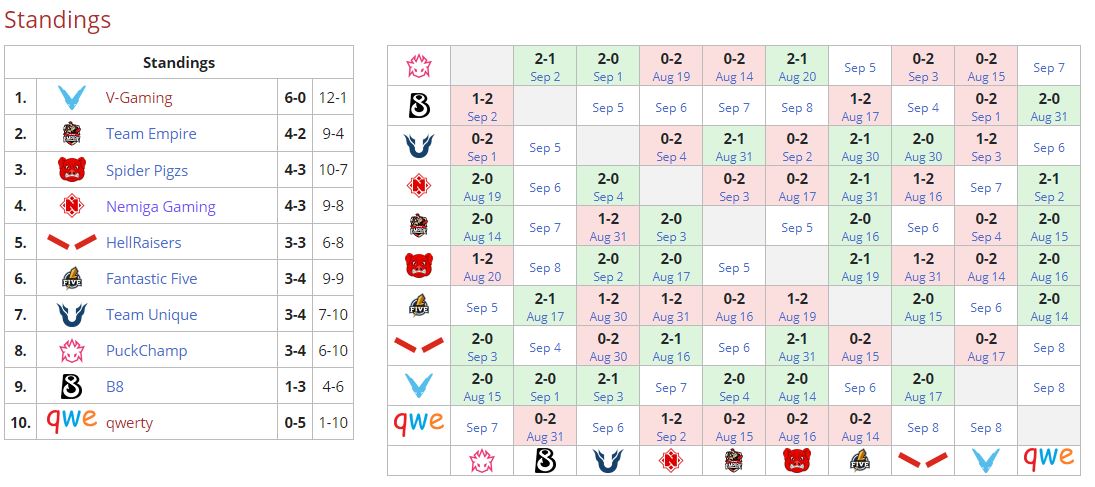Screen dimensions: 1095x487
Task: Click the HellRaisers logo in the crosstable's left column
Action: coord(418,346)
